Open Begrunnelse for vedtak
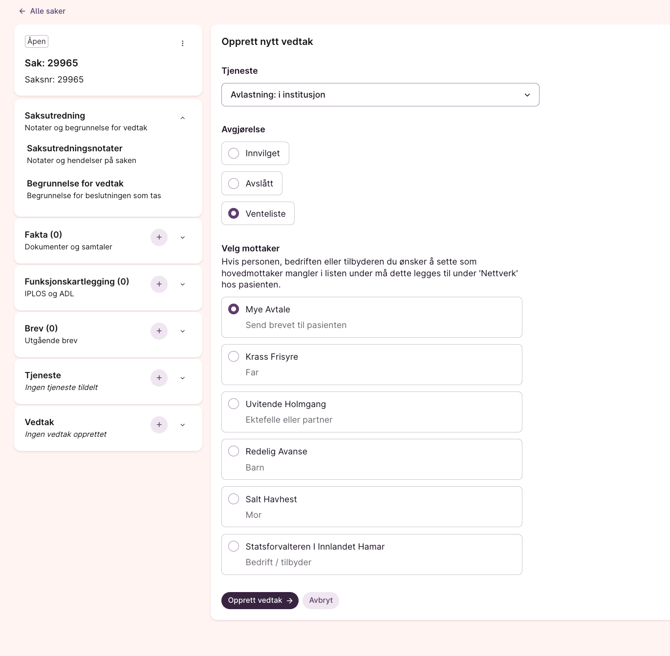 (75, 184)
